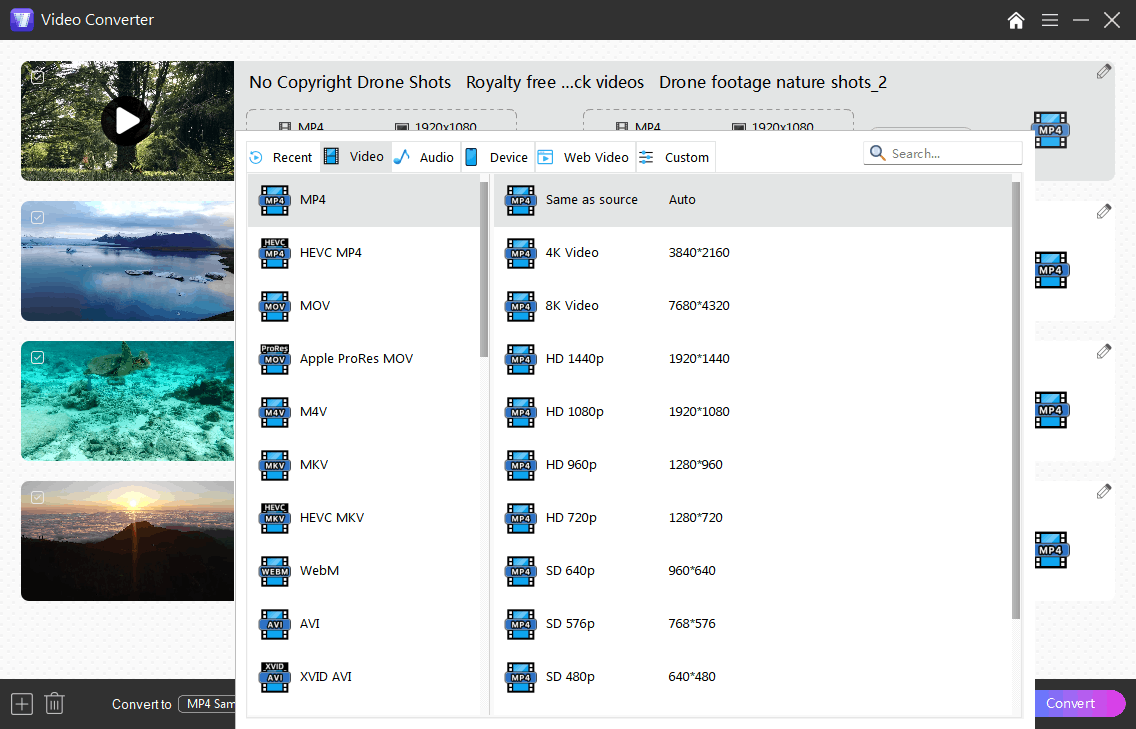Switch to the Recent tab
1136x729 pixels.
click(x=281, y=157)
